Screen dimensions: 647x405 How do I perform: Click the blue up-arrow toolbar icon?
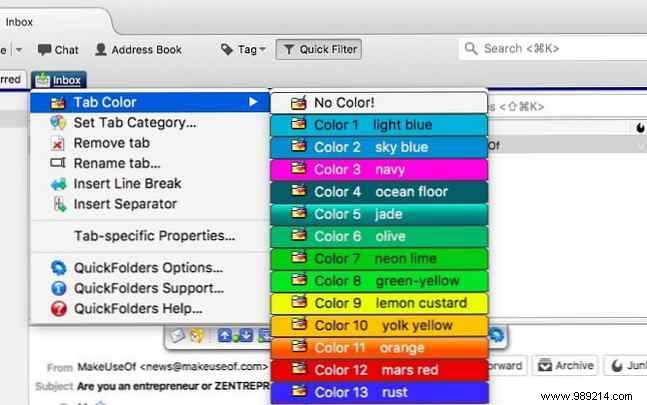[225, 335]
